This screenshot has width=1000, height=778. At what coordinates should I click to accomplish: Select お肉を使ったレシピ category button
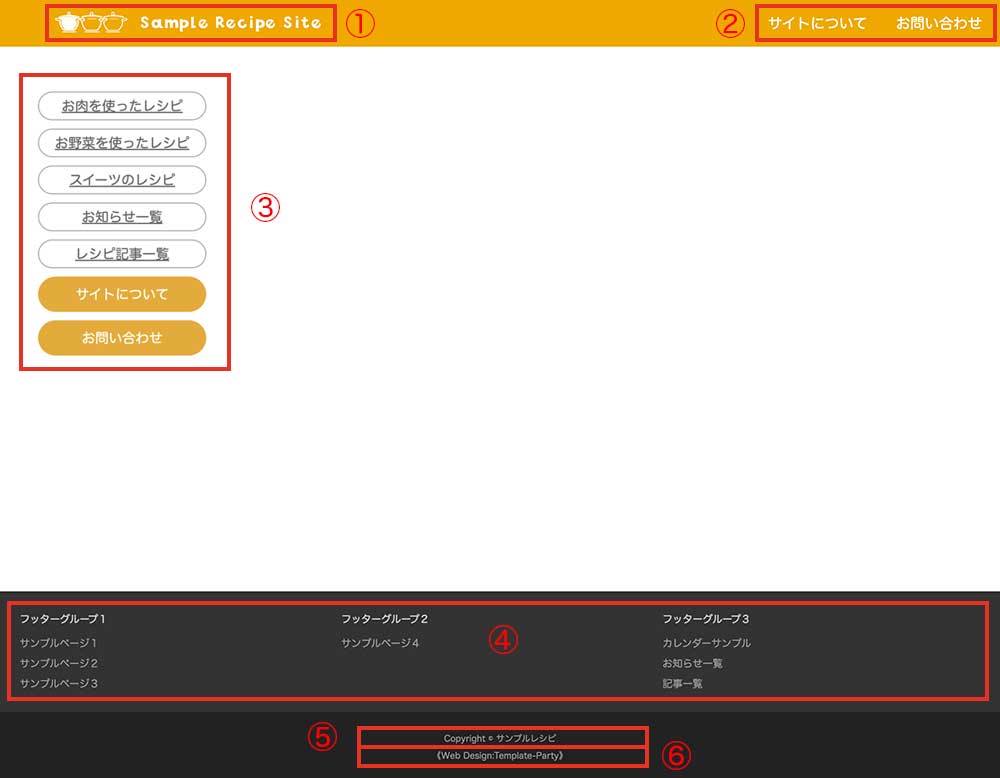click(x=122, y=106)
